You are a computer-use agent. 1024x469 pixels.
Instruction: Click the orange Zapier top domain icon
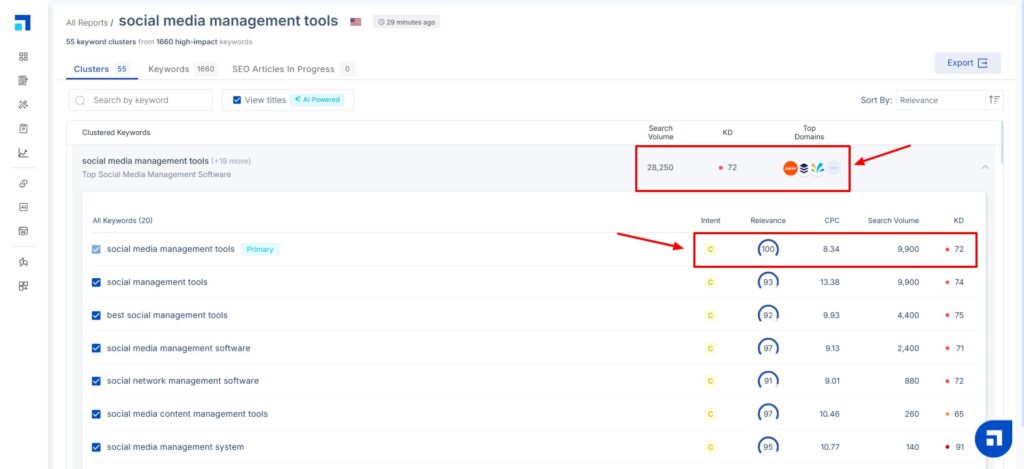click(790, 168)
